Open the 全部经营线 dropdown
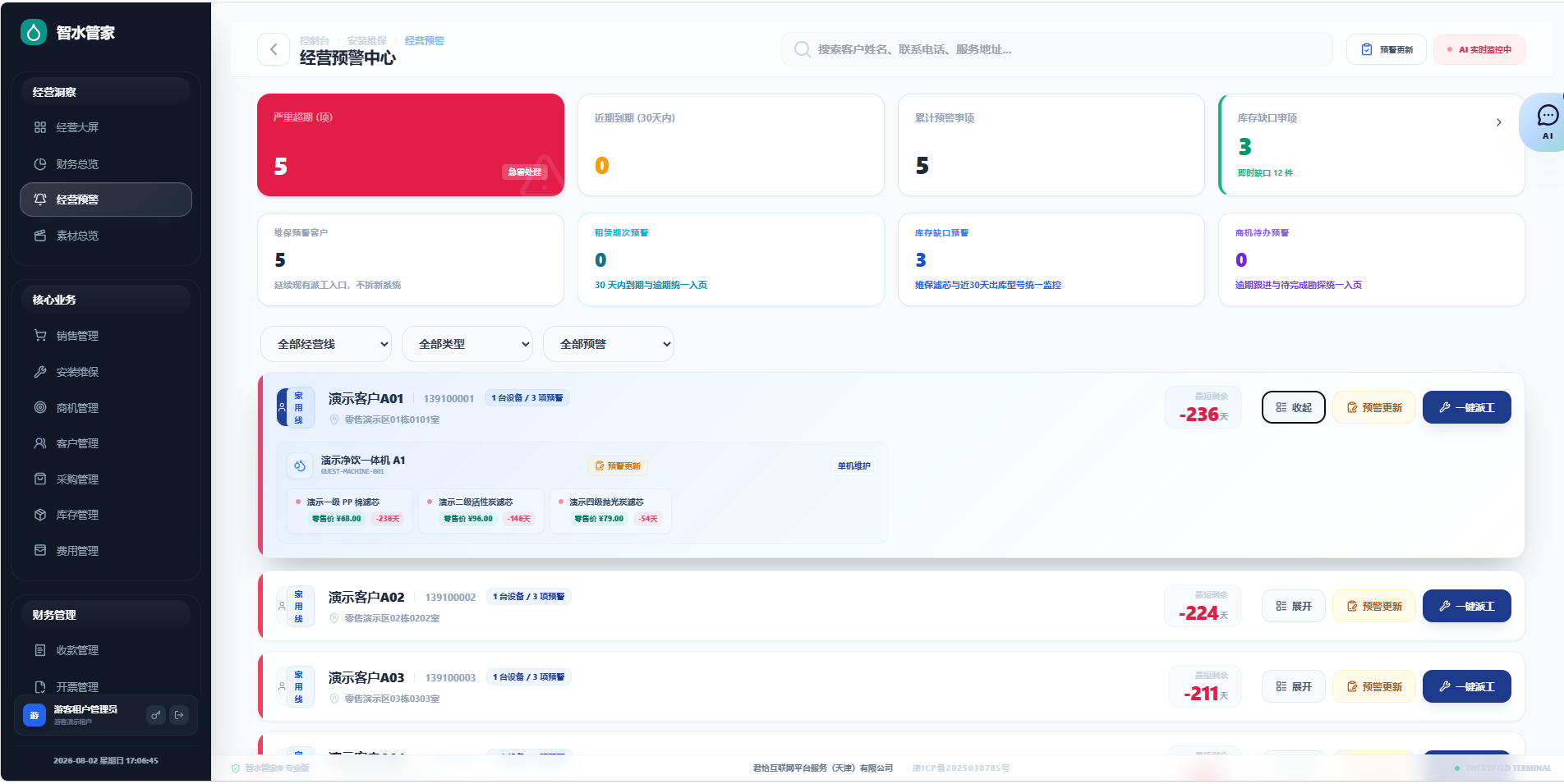This screenshot has width=1564, height=784. [326, 344]
